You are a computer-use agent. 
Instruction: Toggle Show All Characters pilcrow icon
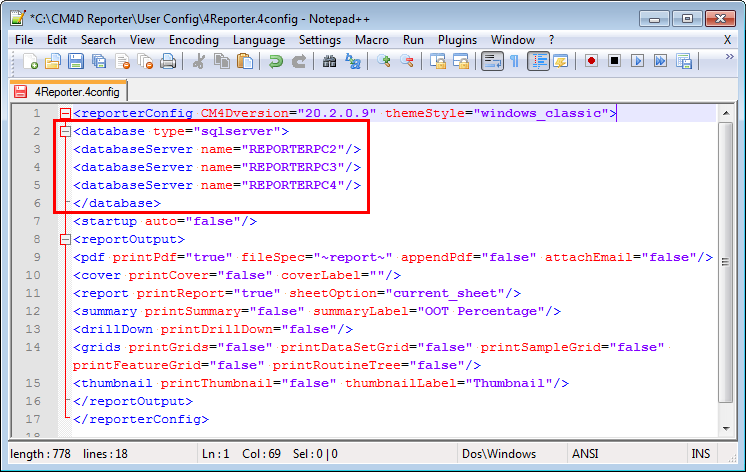[x=515, y=61]
